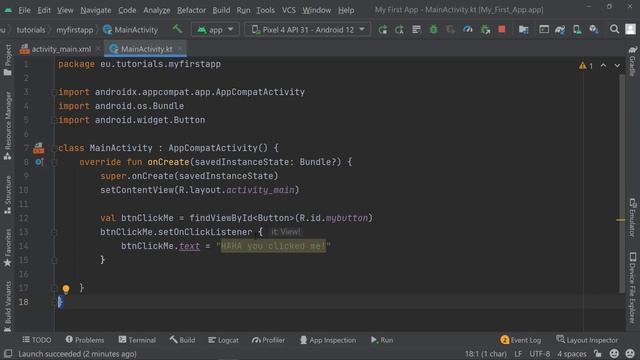Change the 4 spaces indent setting
The image size is (640, 360).
point(572,353)
